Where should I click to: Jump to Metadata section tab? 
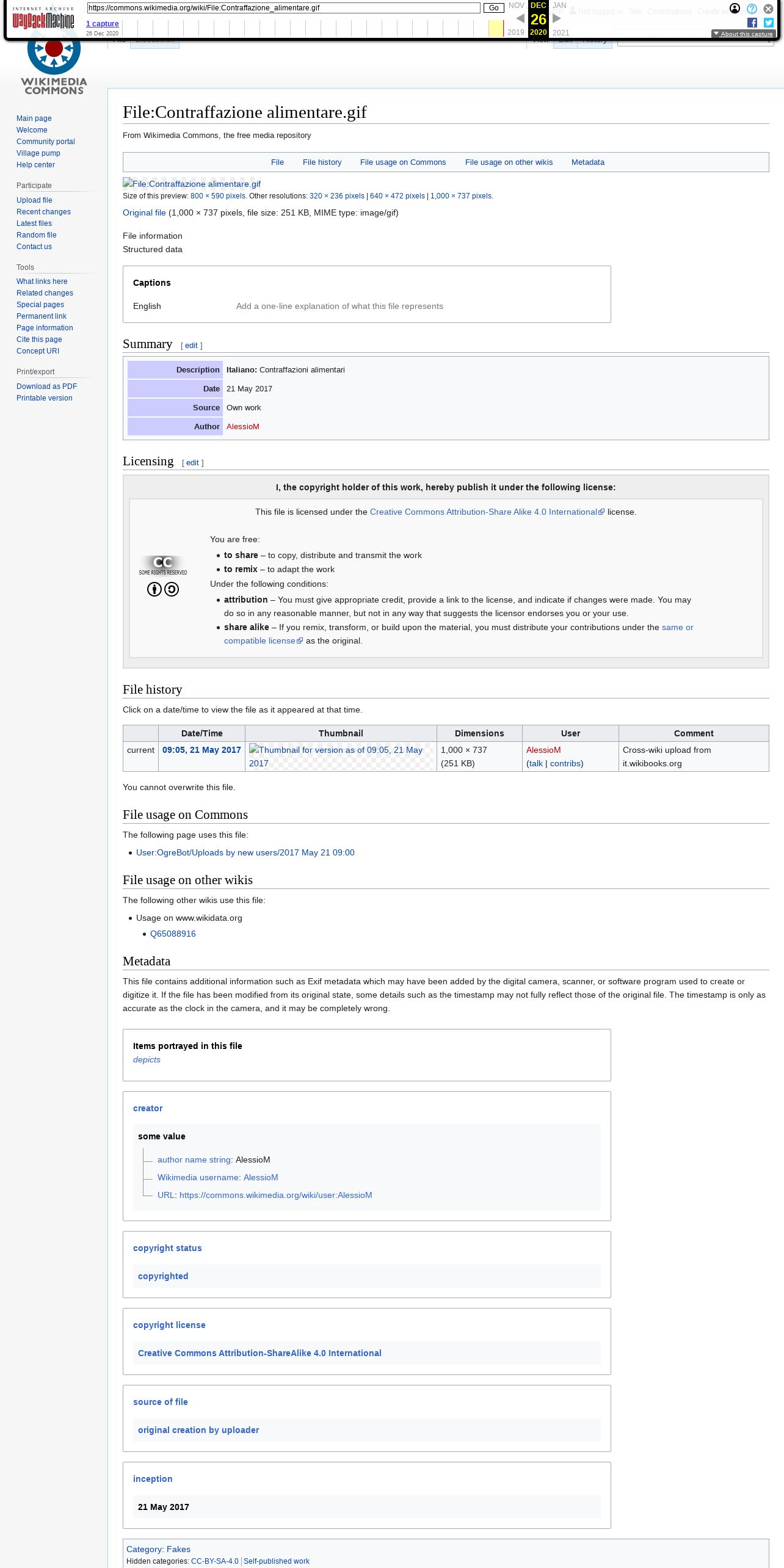pyautogui.click(x=588, y=162)
